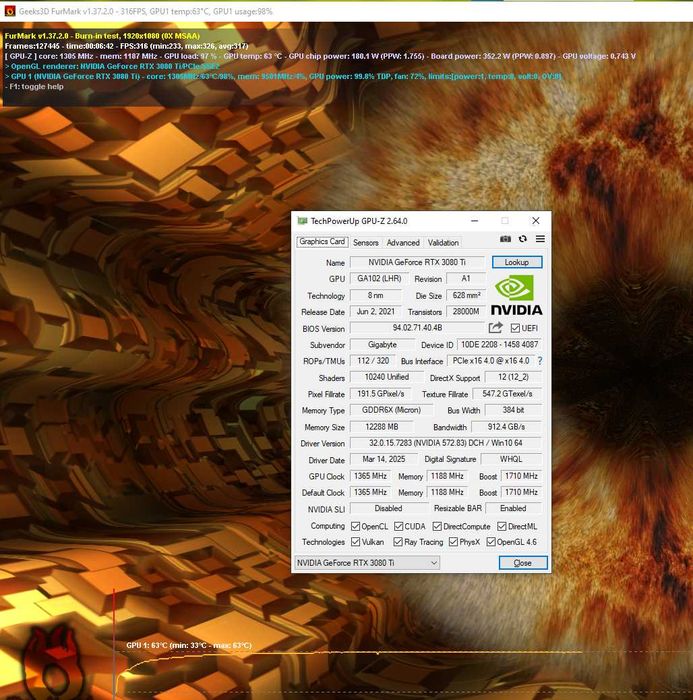Click the Texture Fillrate 547.2 GTexel/s value
693x700 pixels.
(x=507, y=394)
